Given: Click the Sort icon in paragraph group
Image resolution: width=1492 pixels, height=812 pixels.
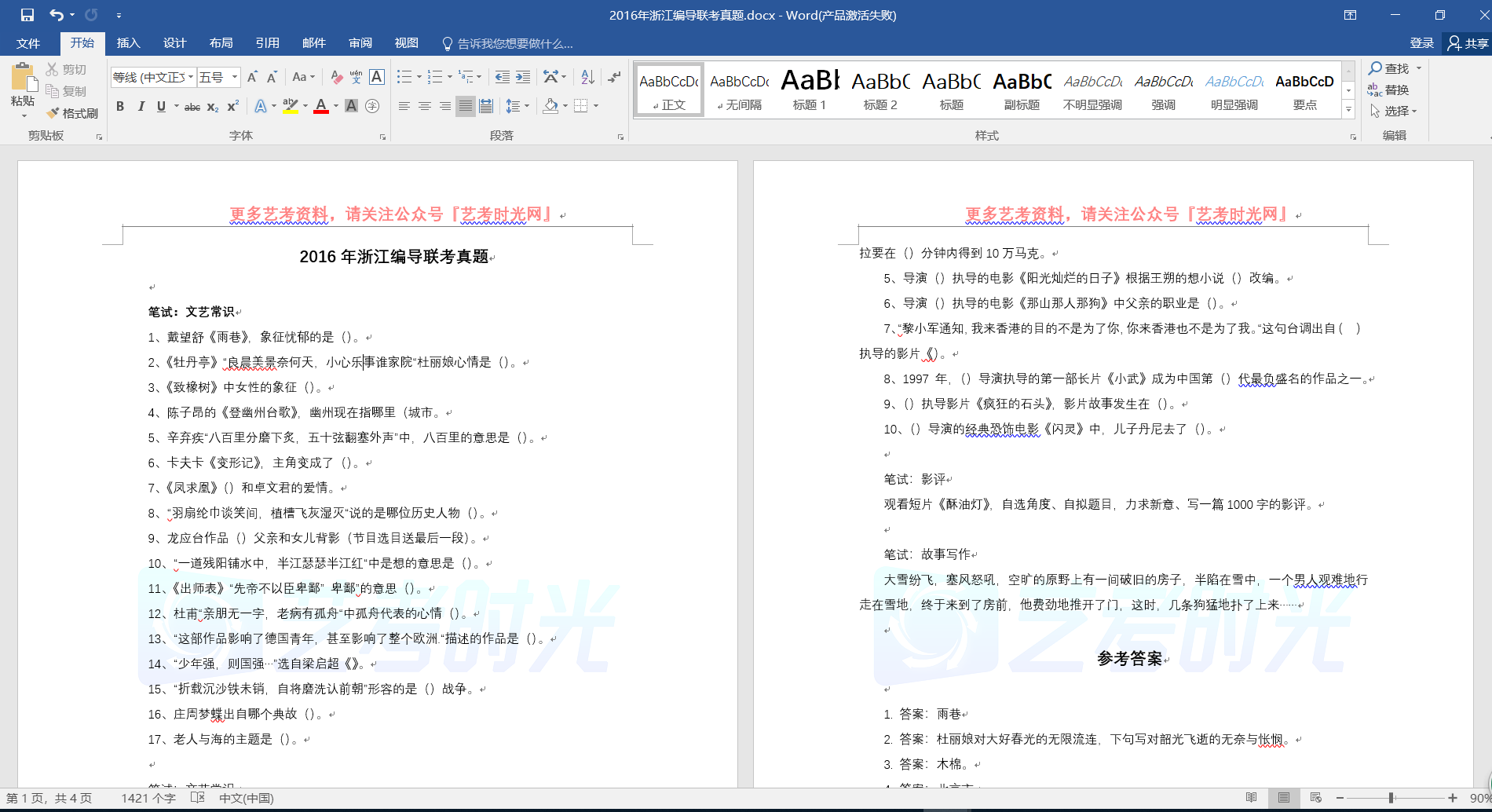Looking at the screenshot, I should pos(587,77).
